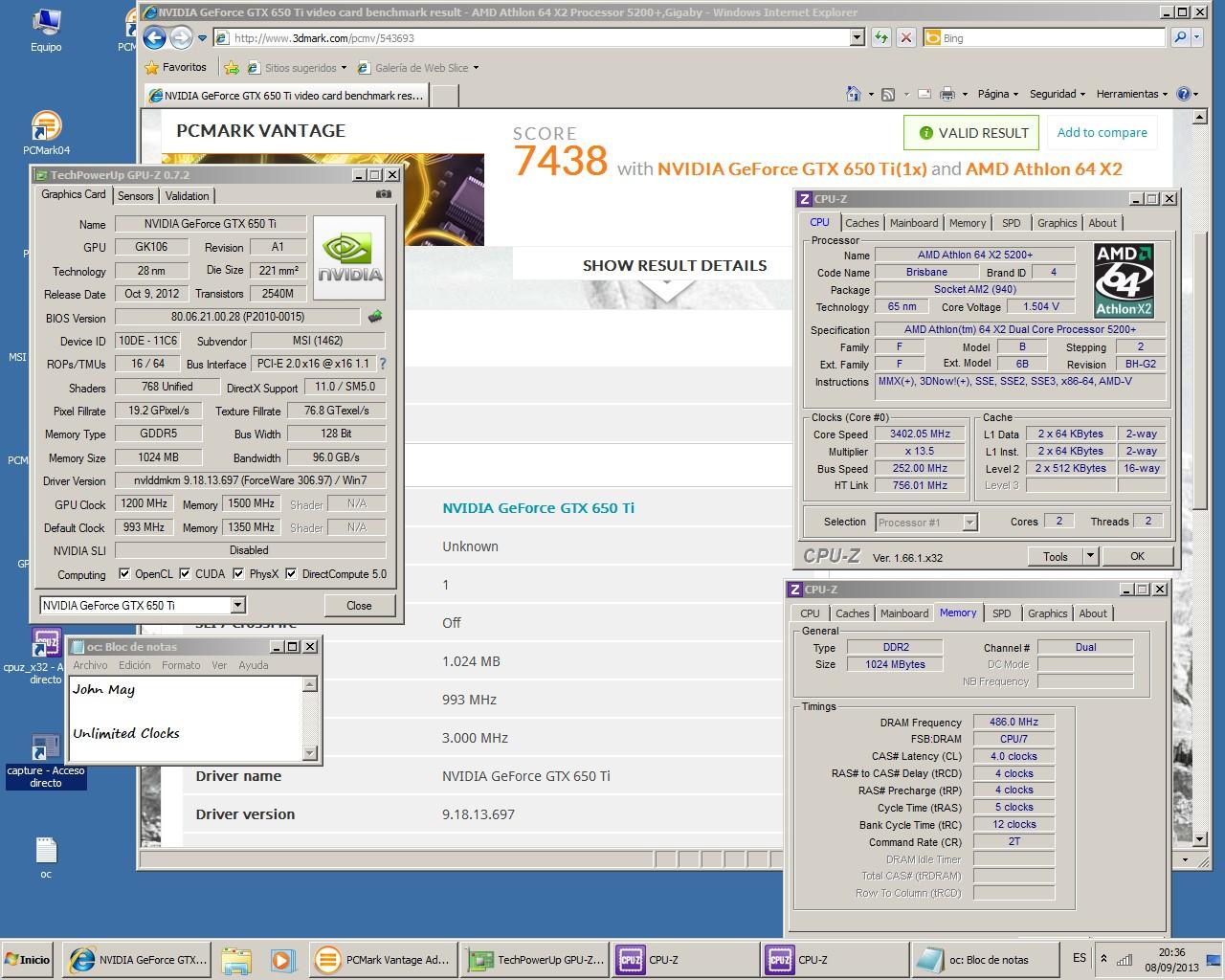Open address bar URL dropdown arrow
This screenshot has width=1225, height=980.
[857, 37]
